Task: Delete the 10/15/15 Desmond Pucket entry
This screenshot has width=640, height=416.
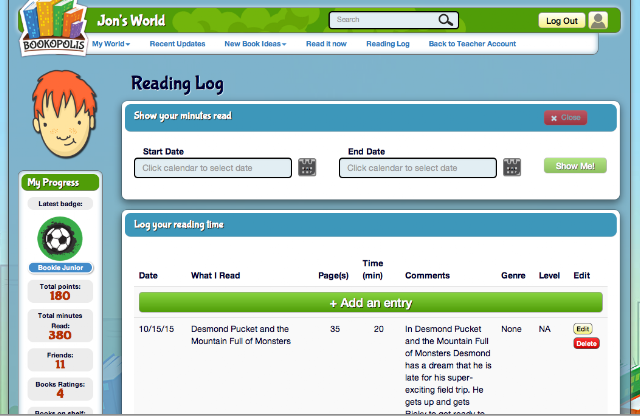Action: coord(587,343)
